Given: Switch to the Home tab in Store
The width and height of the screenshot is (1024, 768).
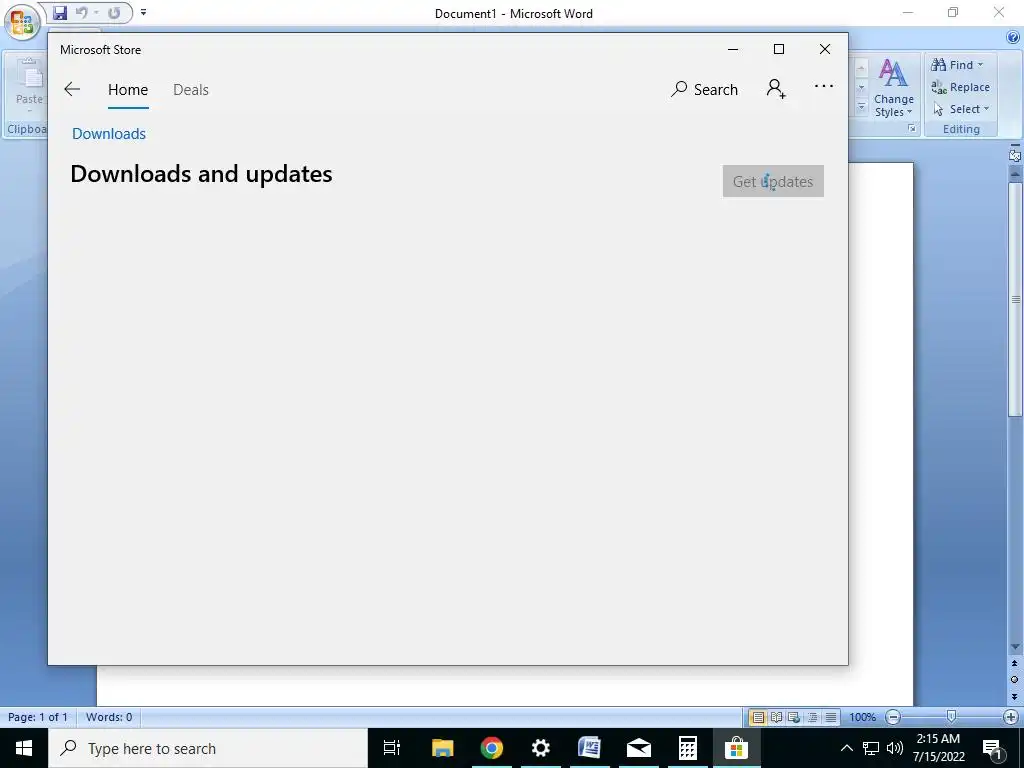Looking at the screenshot, I should (x=128, y=89).
